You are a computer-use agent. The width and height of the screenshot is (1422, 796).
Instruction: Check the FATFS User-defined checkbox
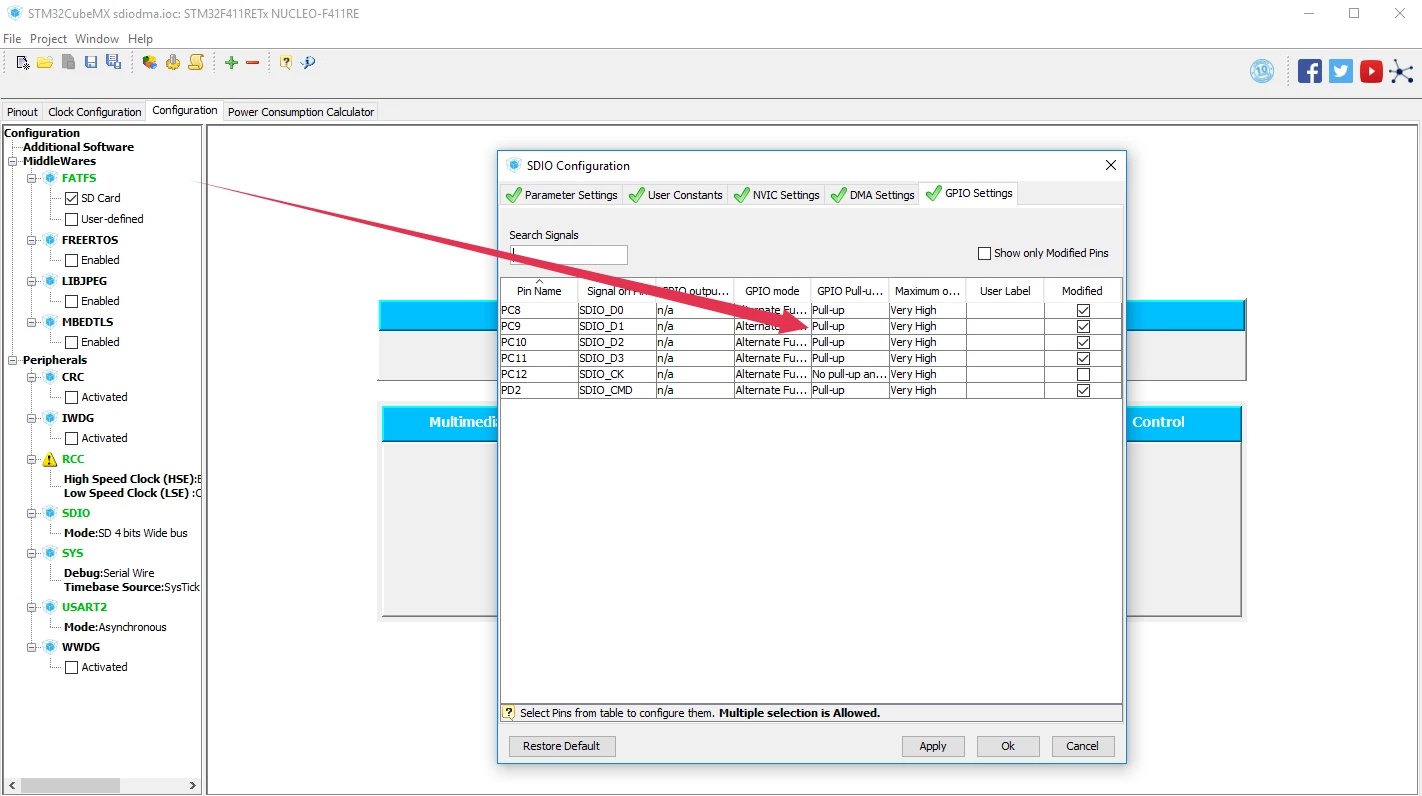71,219
